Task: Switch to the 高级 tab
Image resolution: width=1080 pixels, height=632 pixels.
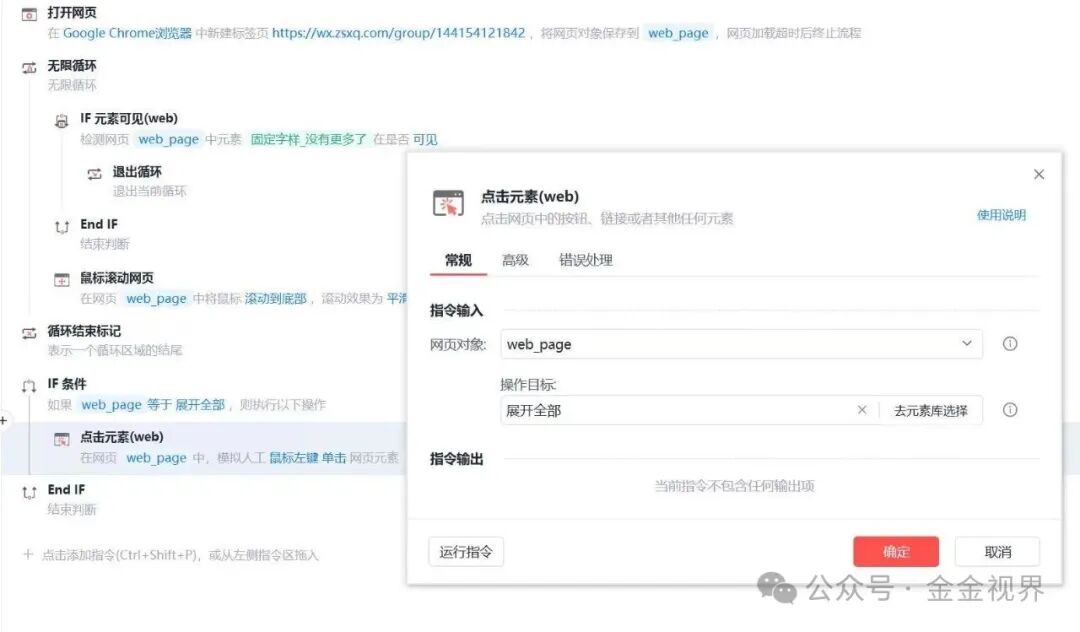Action: [x=514, y=260]
